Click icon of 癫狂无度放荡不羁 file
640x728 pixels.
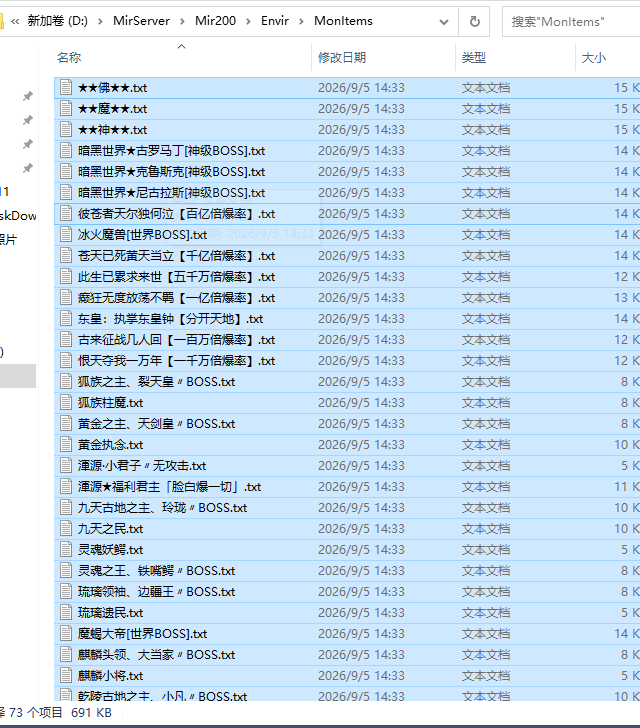[66, 297]
